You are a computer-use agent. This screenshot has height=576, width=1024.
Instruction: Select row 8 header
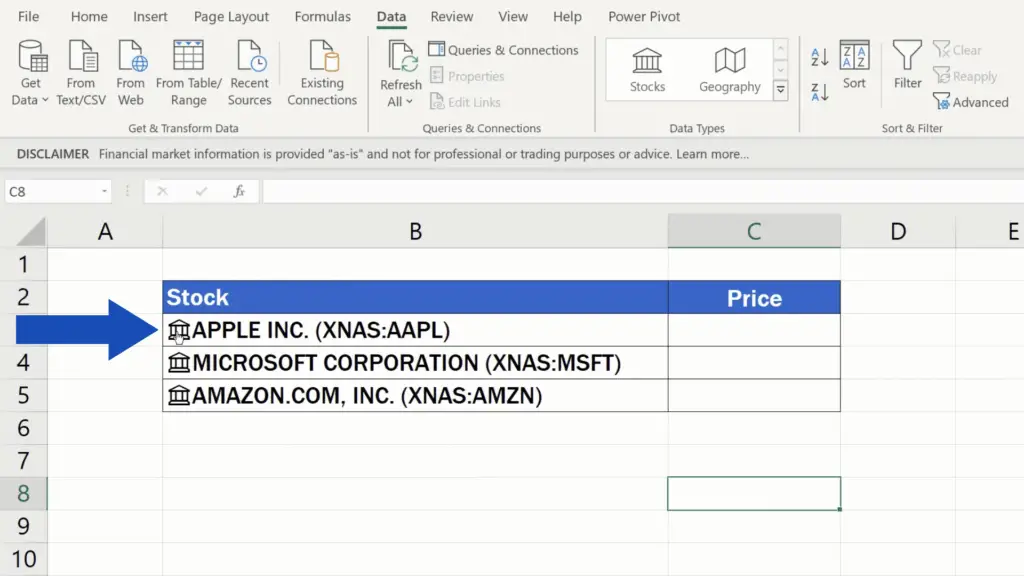[x=24, y=493]
